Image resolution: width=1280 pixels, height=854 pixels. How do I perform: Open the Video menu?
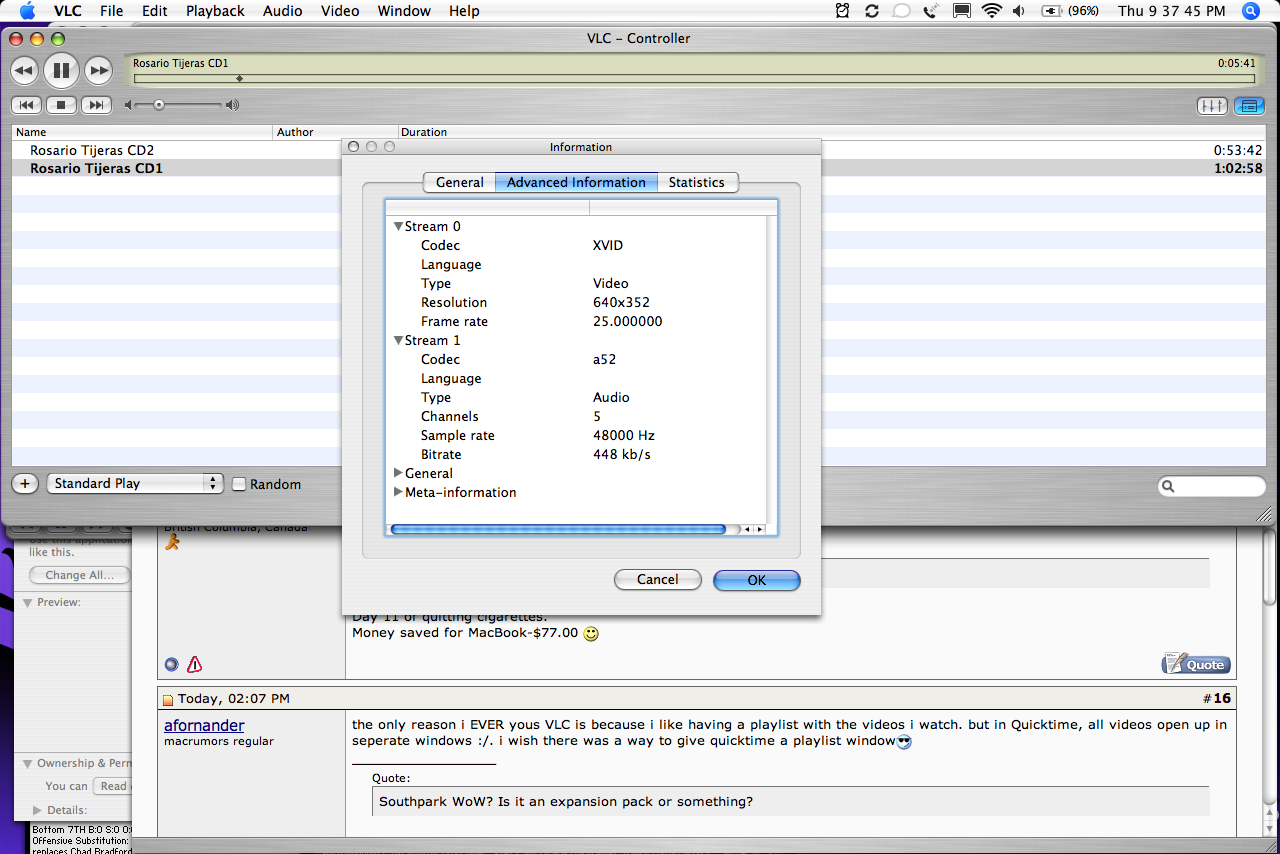coord(340,11)
